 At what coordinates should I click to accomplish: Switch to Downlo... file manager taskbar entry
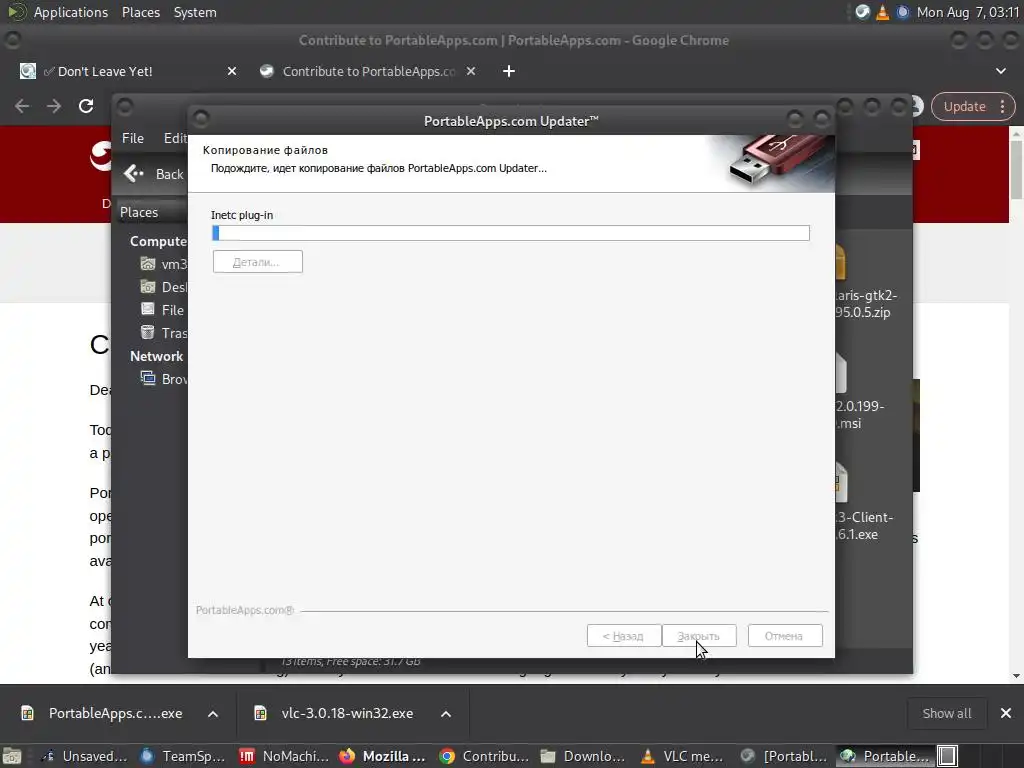pyautogui.click(x=583, y=756)
